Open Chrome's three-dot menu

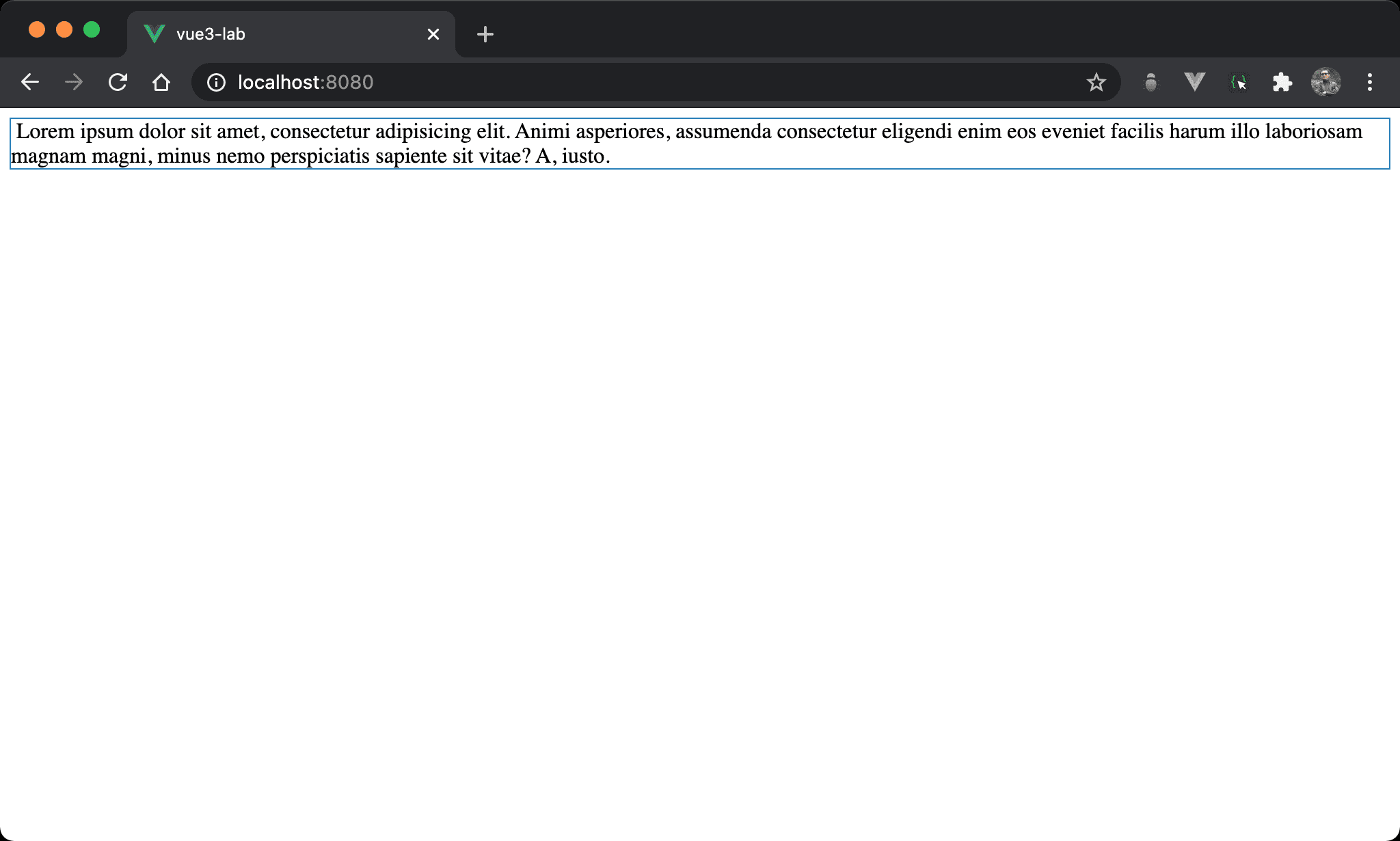click(x=1369, y=82)
